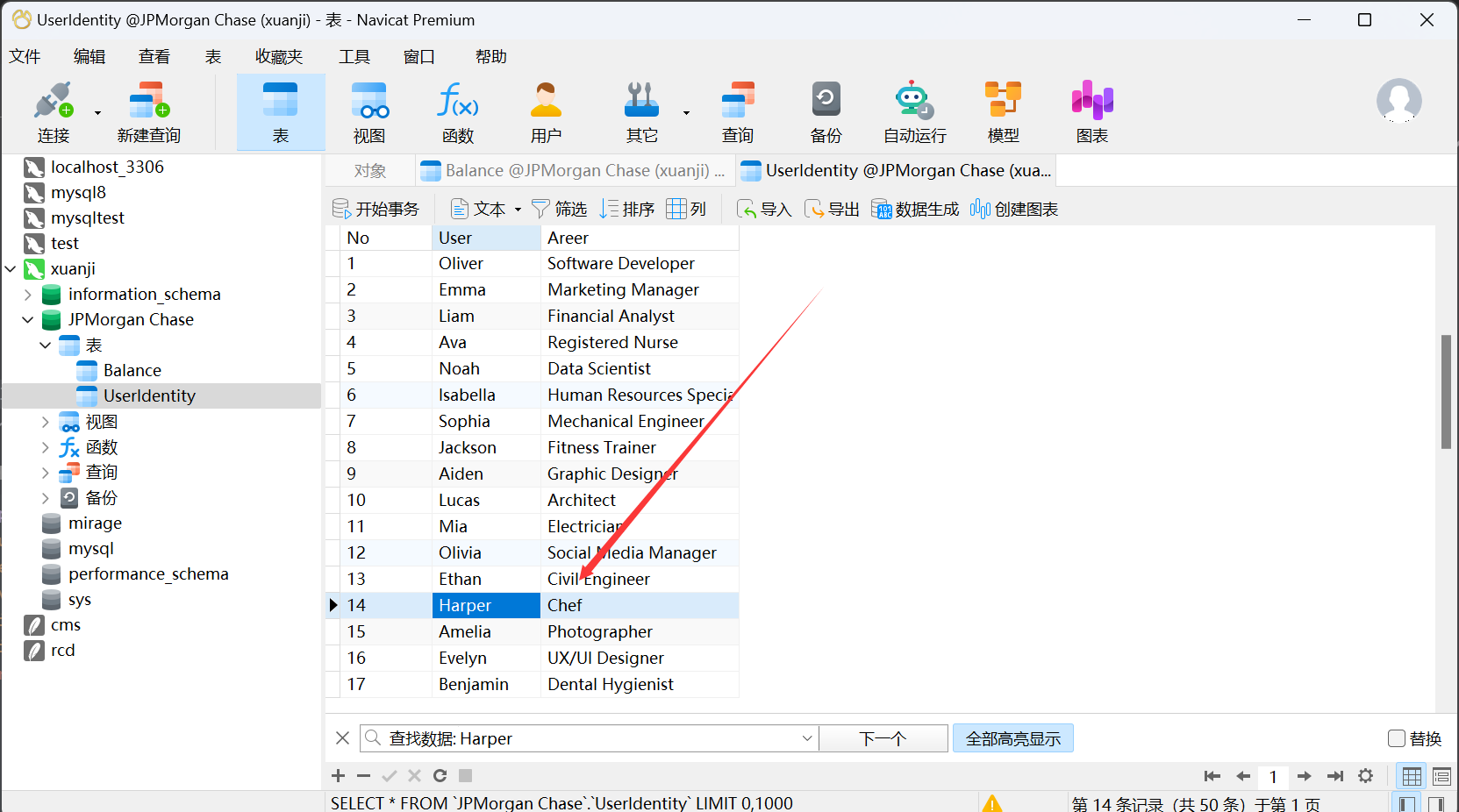The image size is (1459, 812).
Task: Go to the previous page
Action: [x=1243, y=775]
